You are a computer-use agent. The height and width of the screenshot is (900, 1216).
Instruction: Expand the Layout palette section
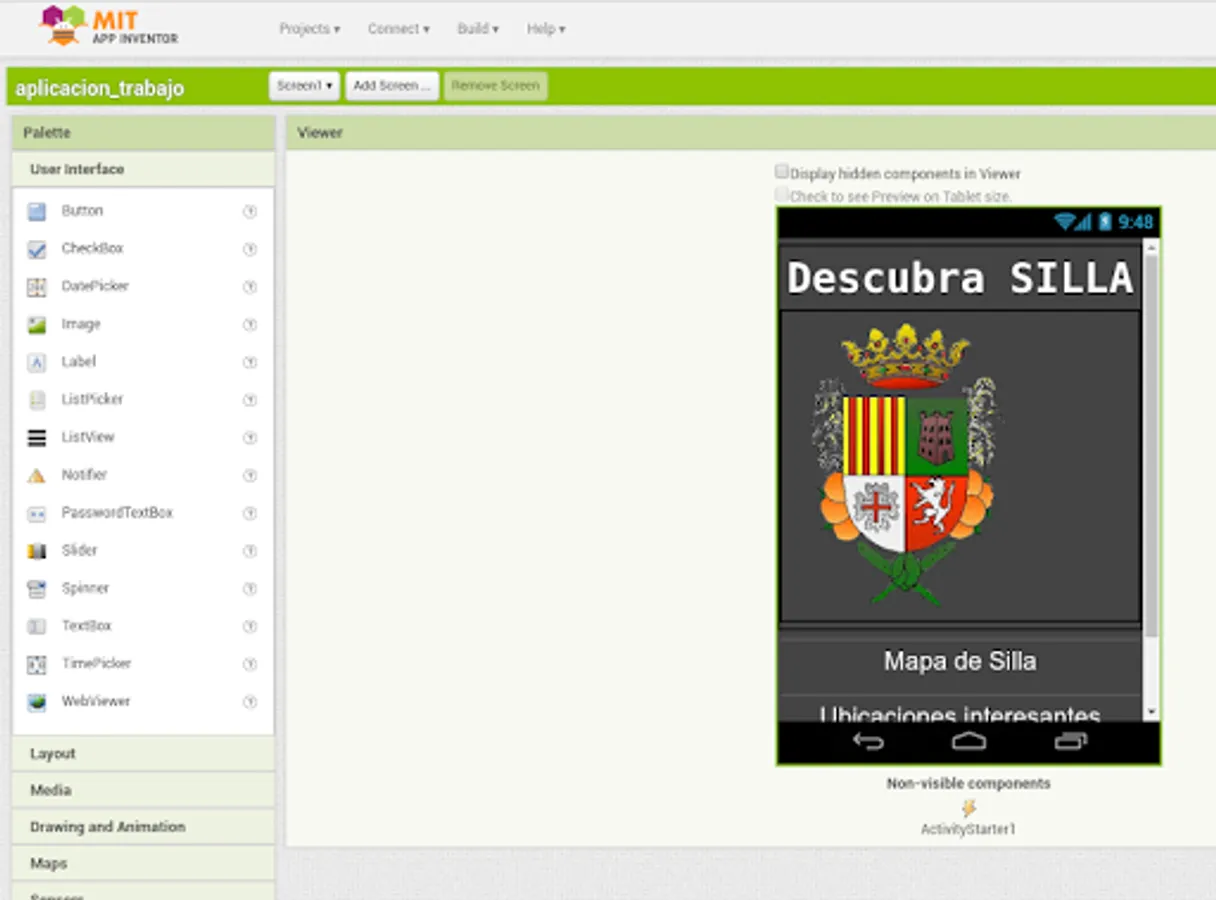(143, 754)
